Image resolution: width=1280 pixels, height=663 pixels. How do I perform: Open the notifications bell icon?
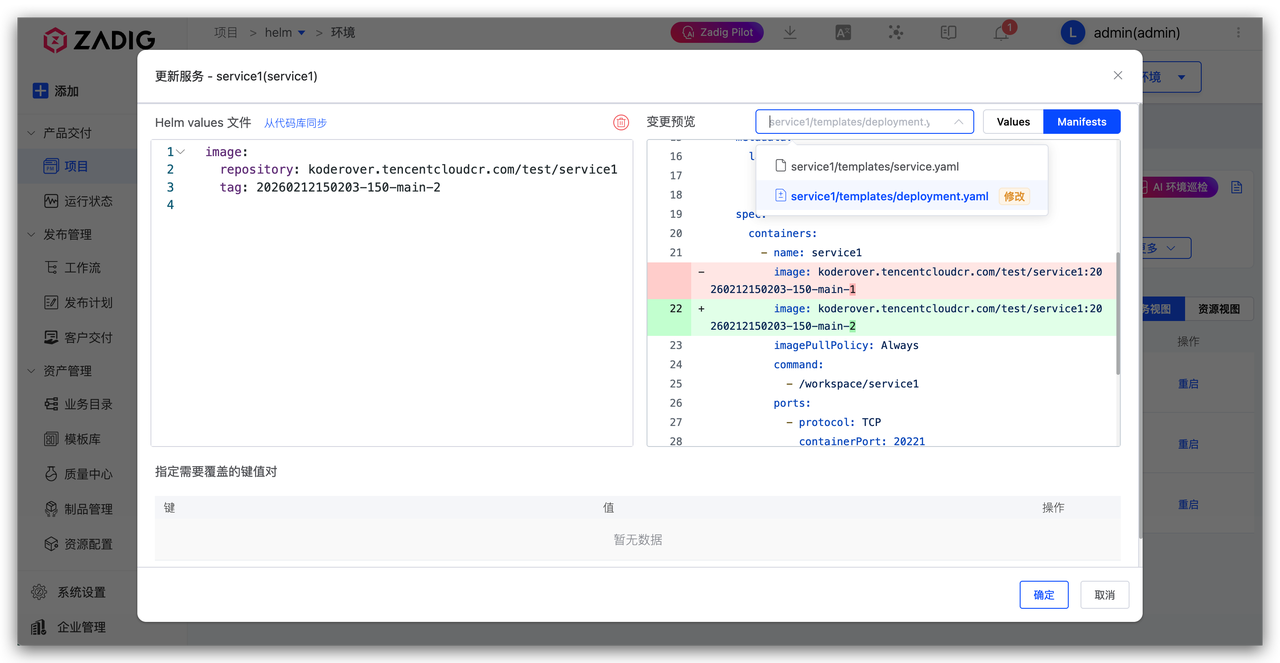click(1001, 33)
